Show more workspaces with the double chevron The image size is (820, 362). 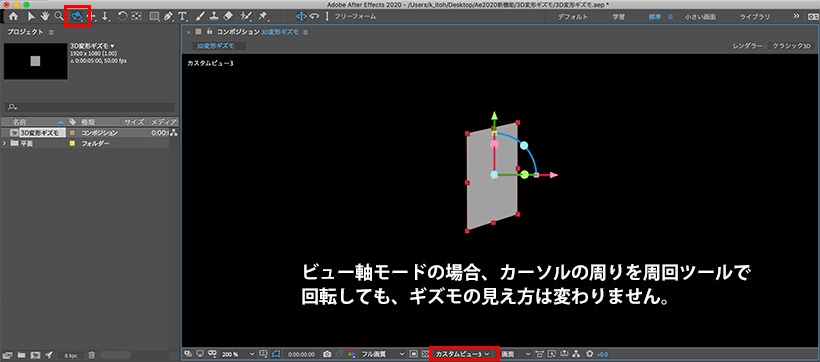tap(797, 17)
